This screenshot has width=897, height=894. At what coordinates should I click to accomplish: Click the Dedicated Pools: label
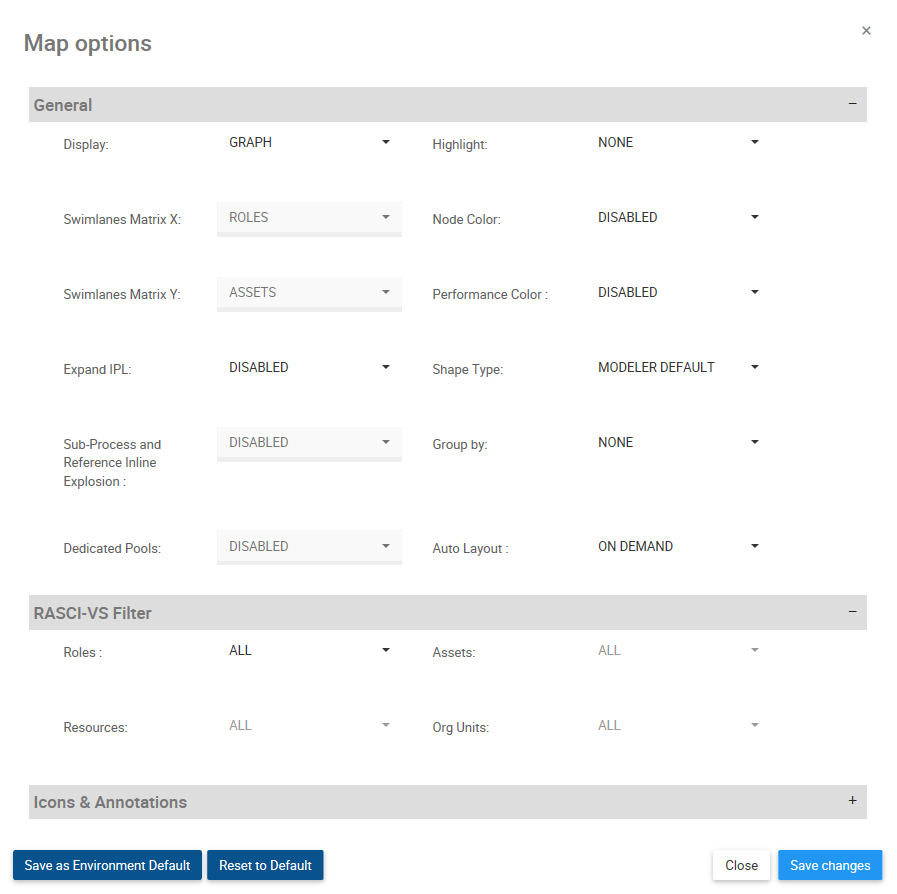click(x=112, y=549)
